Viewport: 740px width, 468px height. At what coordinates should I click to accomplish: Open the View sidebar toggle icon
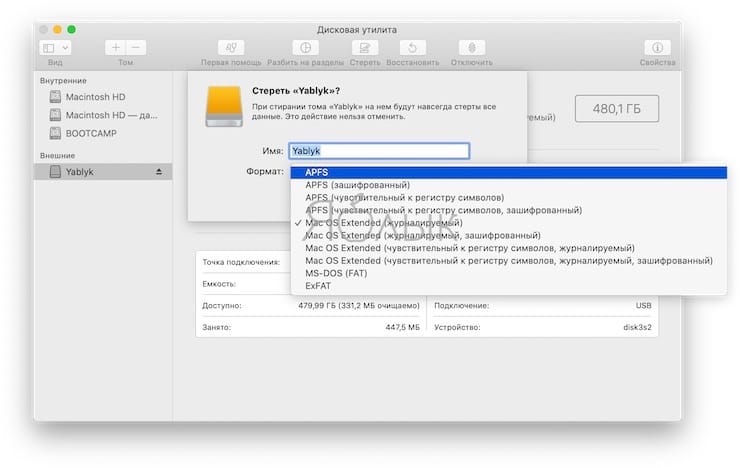(x=49, y=48)
